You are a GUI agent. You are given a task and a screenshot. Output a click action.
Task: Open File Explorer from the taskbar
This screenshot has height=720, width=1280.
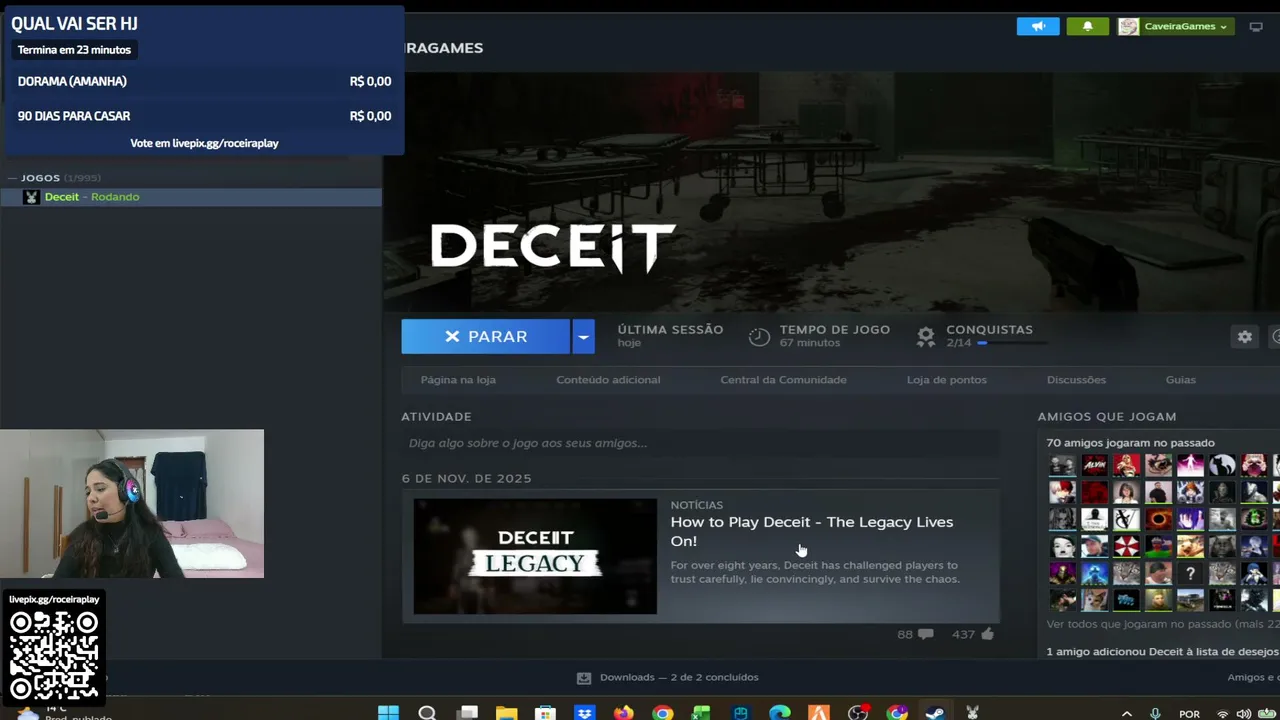coord(506,713)
